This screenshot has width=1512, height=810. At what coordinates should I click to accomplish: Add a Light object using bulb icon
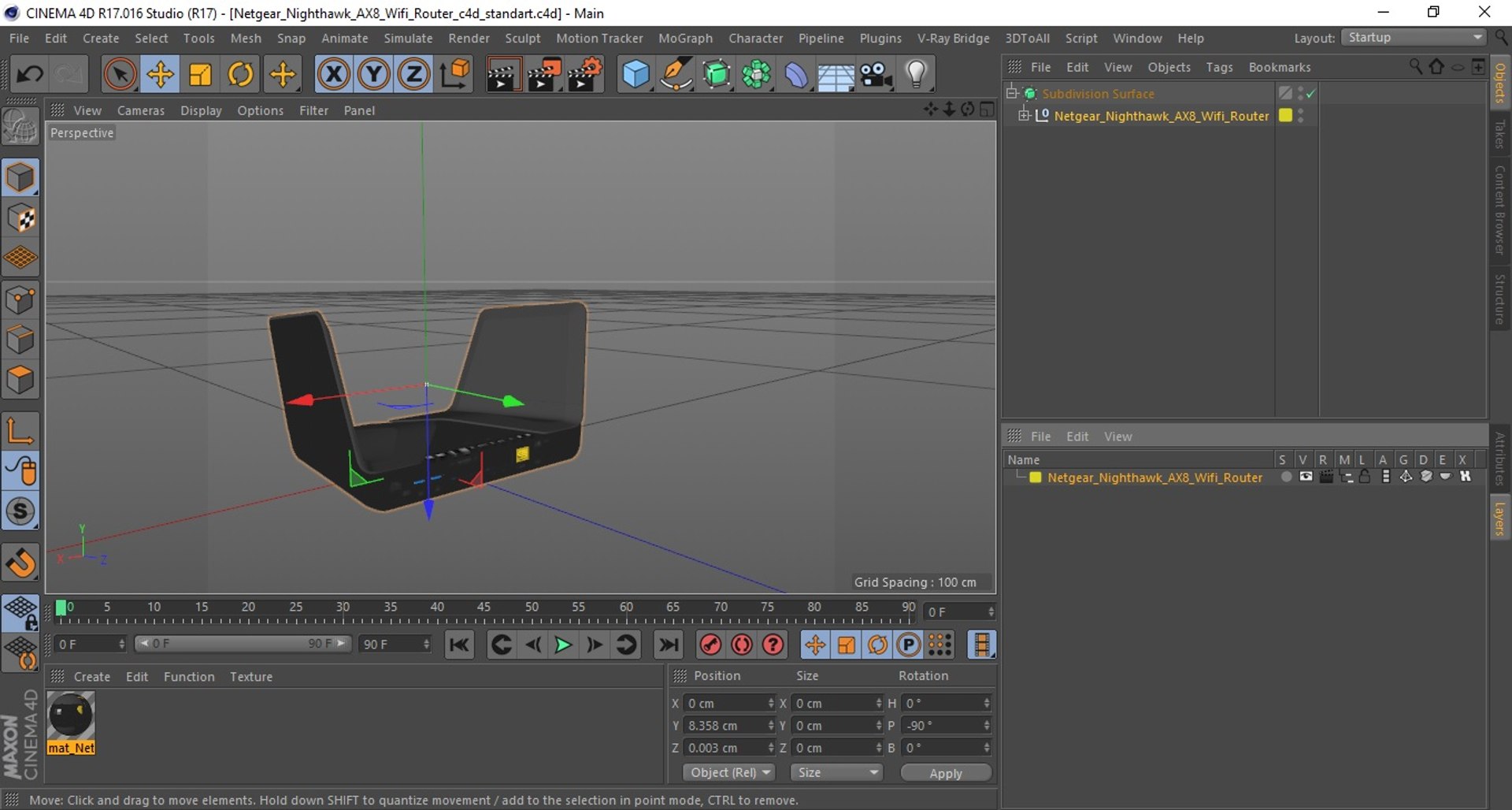[916, 75]
